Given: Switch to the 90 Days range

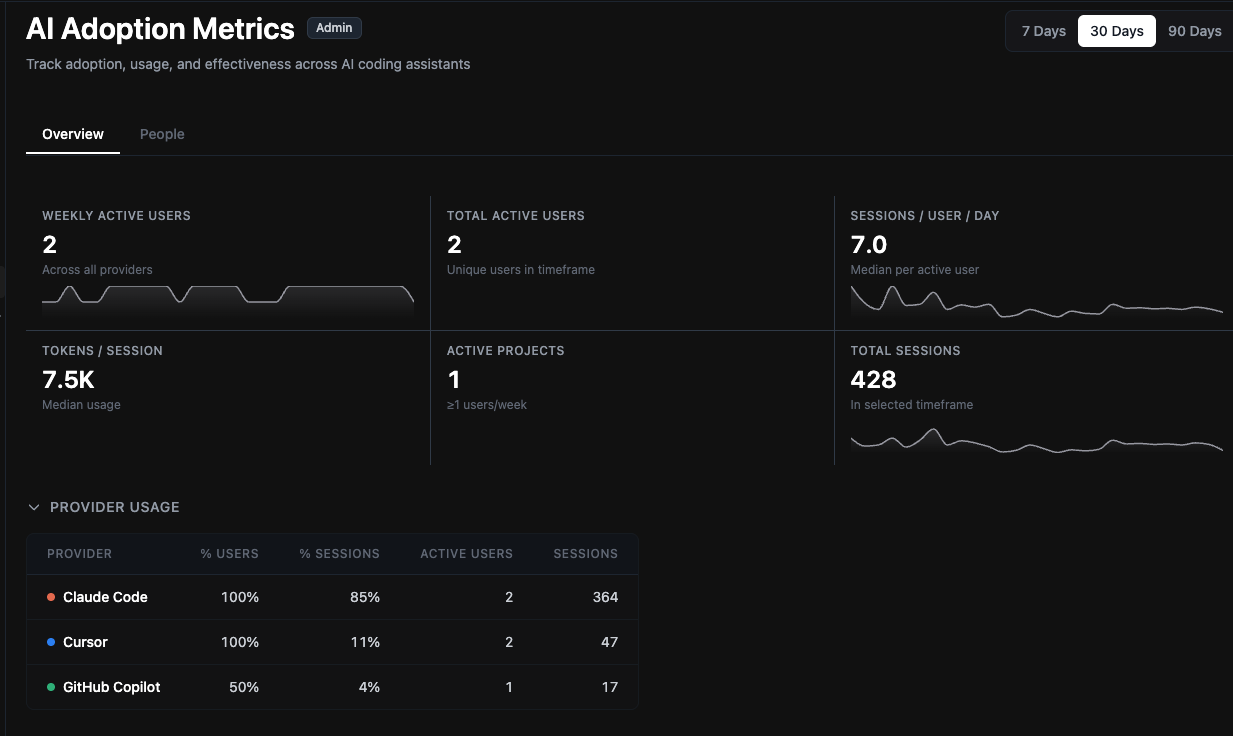Looking at the screenshot, I should [1194, 31].
